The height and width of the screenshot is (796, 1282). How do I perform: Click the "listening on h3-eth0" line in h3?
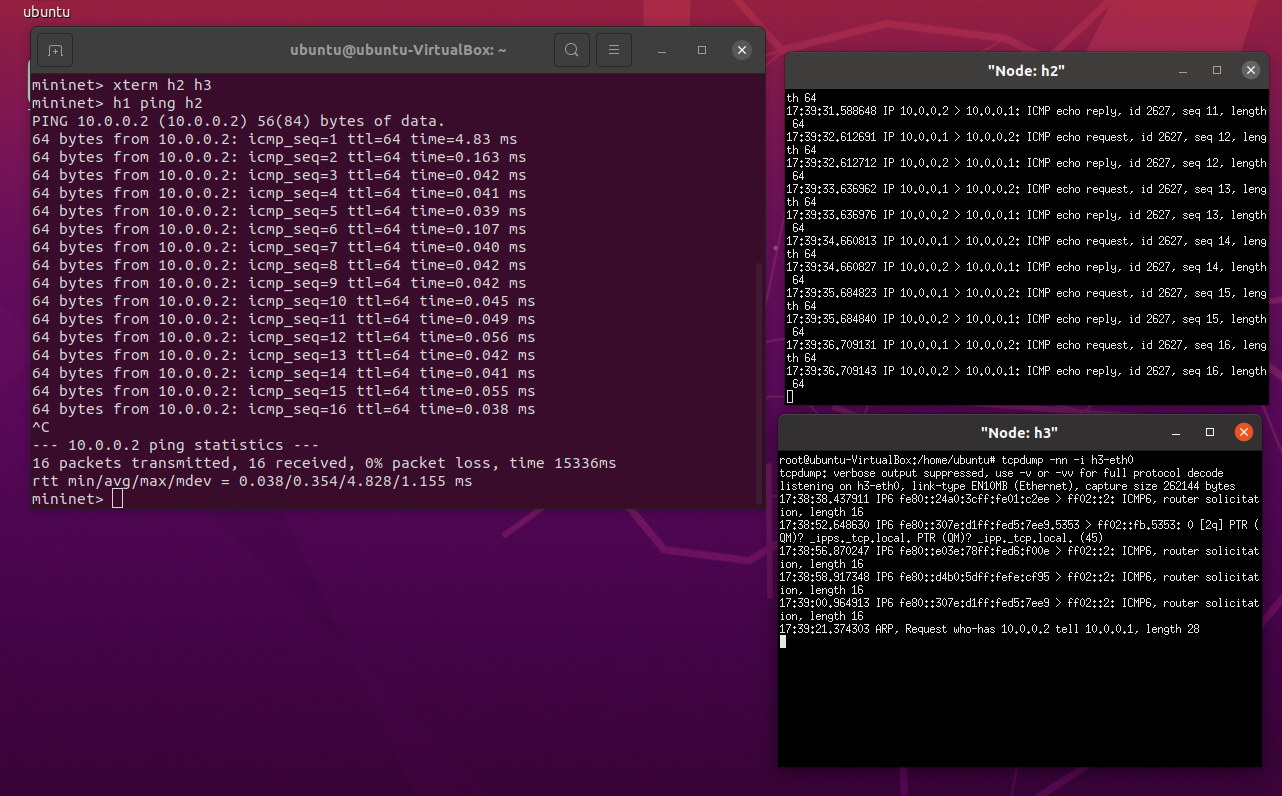click(1008, 486)
